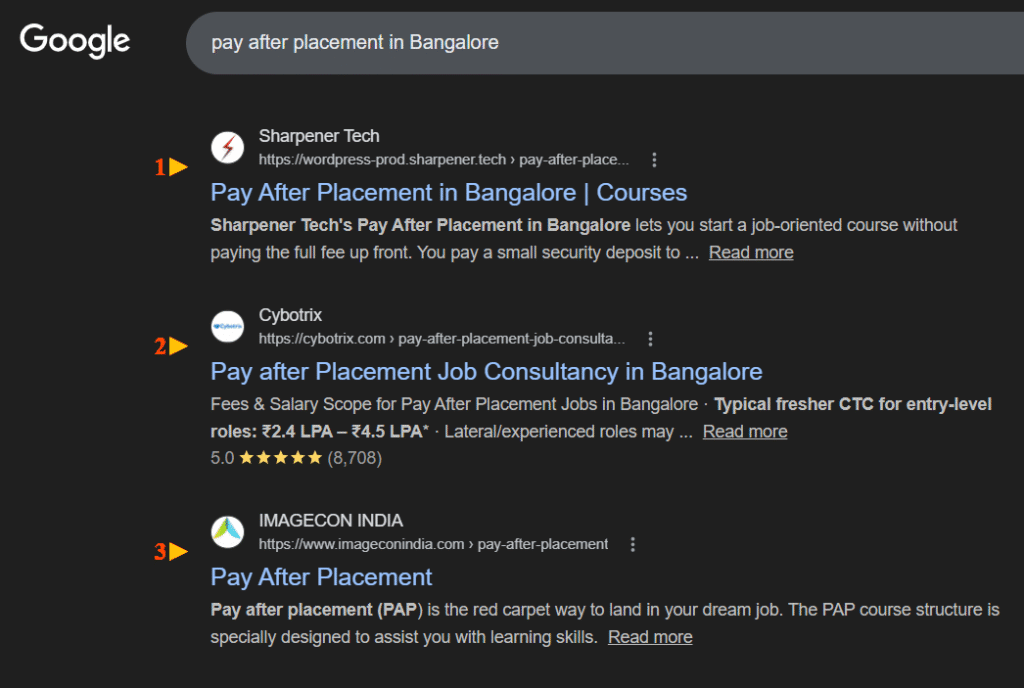1024x688 pixels.
Task: Click the Google logo
Action: coord(75,41)
